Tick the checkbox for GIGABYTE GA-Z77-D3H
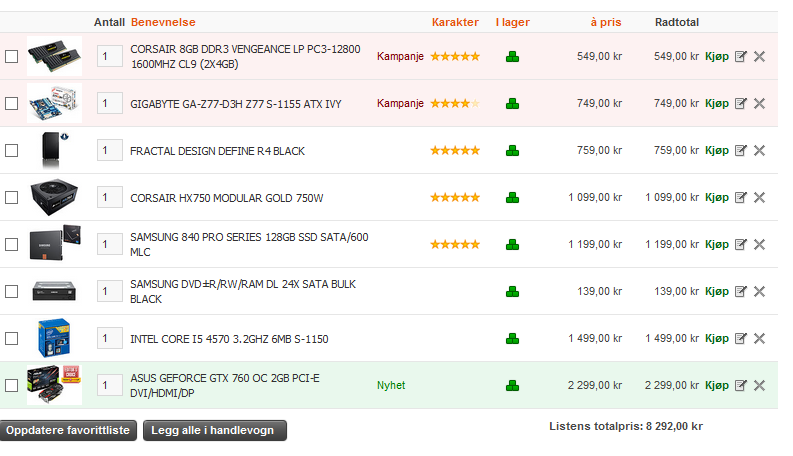 12,103
